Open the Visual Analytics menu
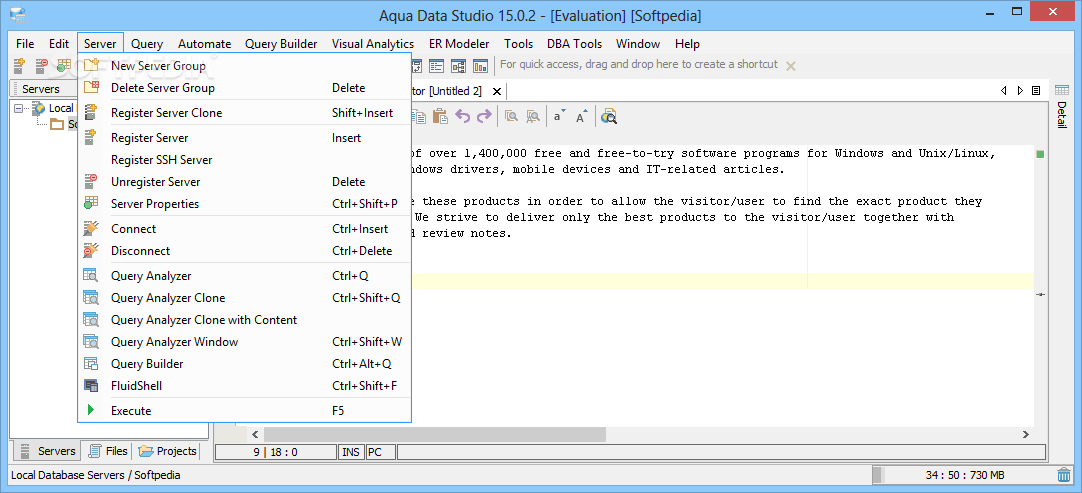This screenshot has height=493, width=1082. 373,44
